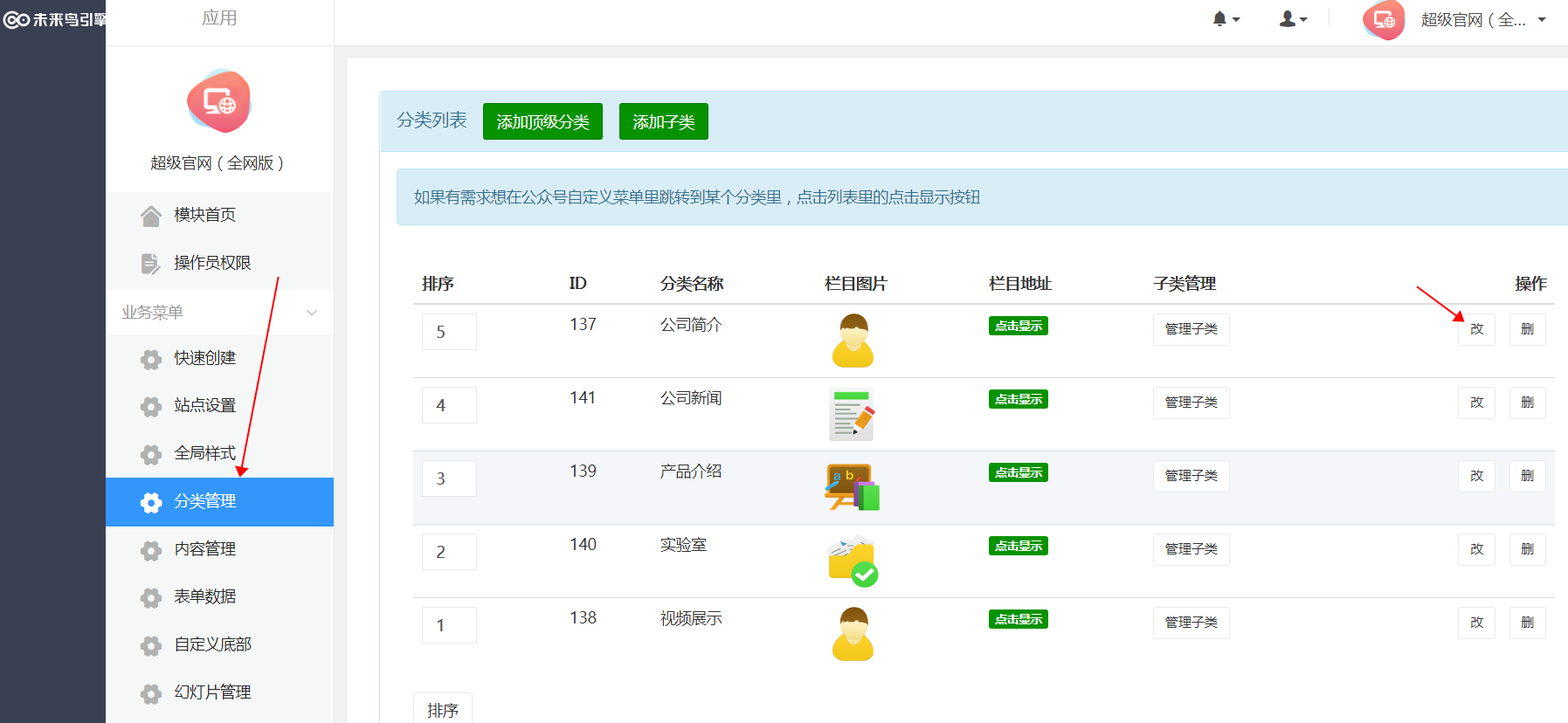This screenshot has height=723, width=1568.
Task: Open the 应用 tab at top
Action: coord(219,18)
